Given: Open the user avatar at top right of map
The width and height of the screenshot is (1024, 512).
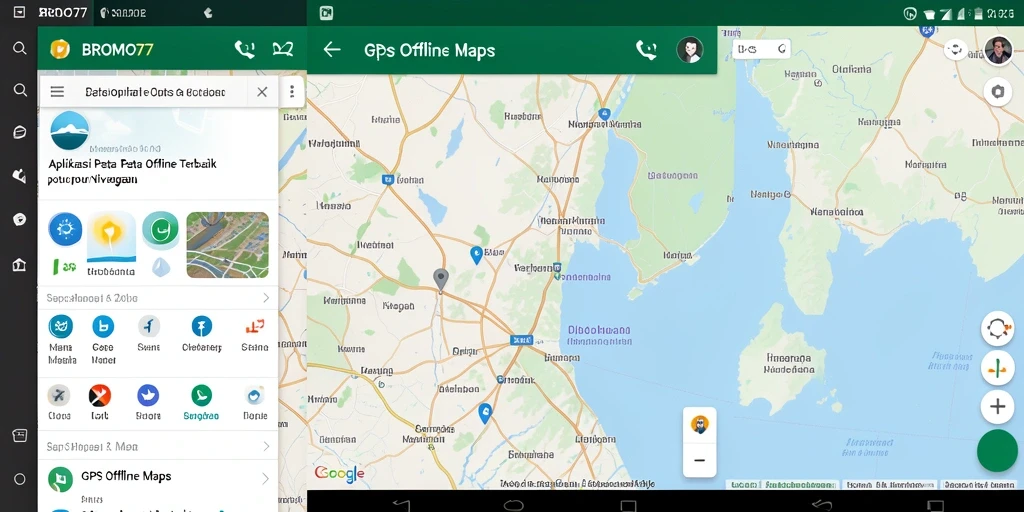Looking at the screenshot, I should [999, 50].
